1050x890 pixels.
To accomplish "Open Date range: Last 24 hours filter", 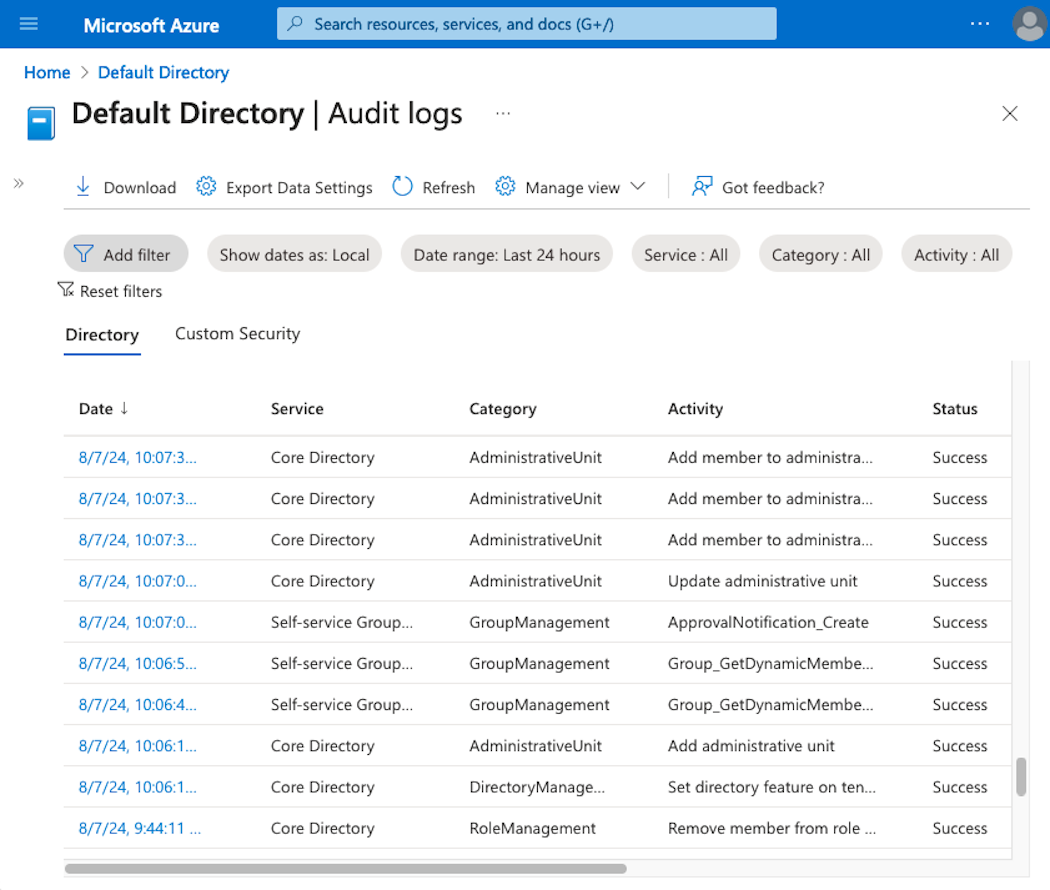I will pos(507,254).
